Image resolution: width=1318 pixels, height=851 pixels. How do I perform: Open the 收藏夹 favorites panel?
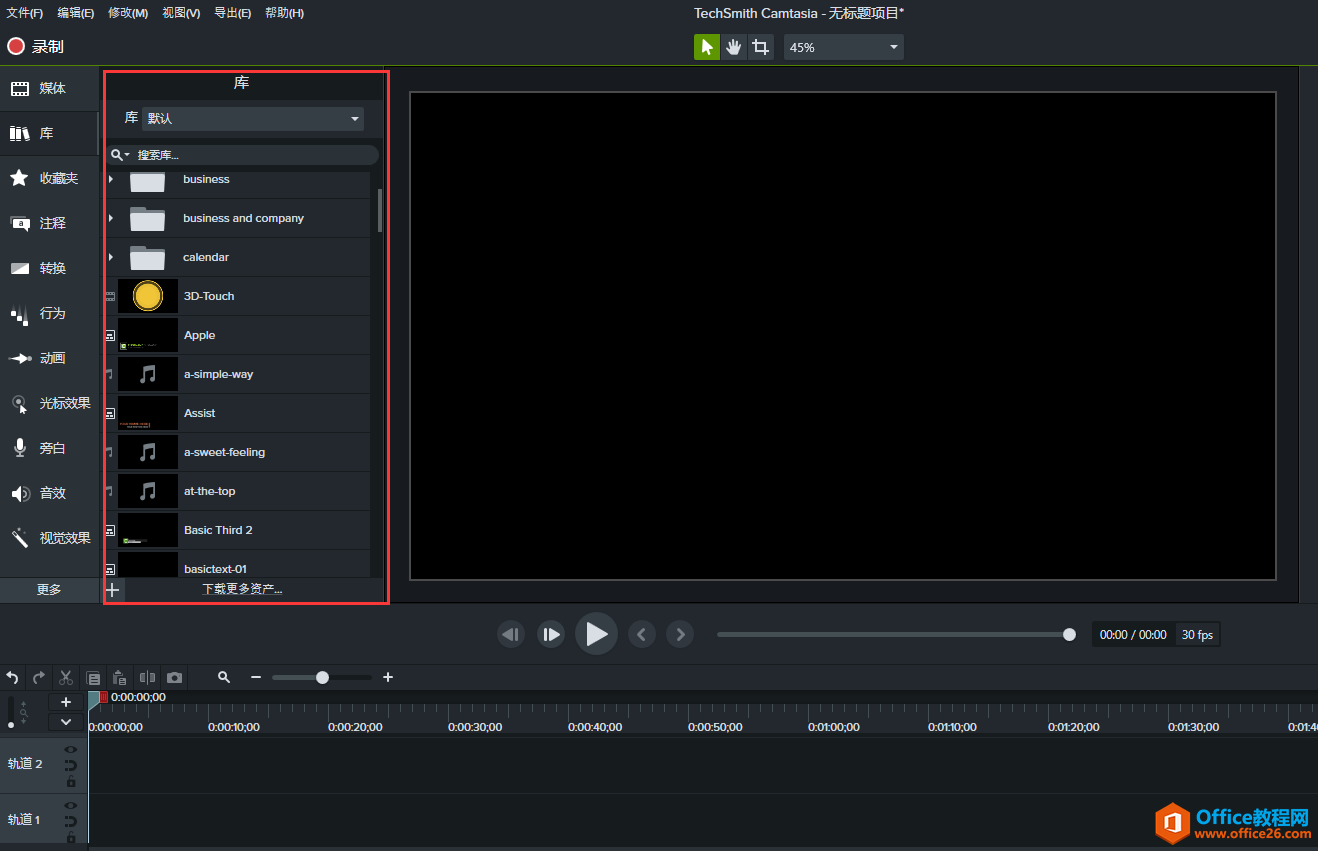point(48,179)
